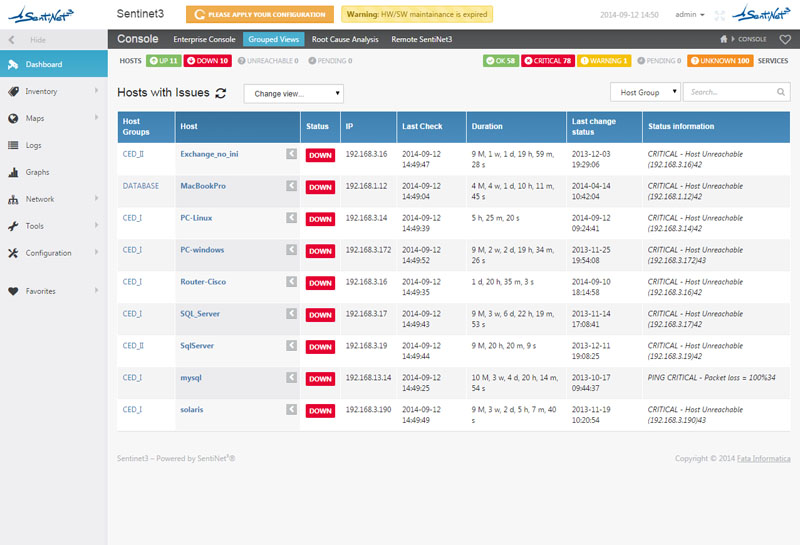Image resolution: width=800 pixels, height=545 pixels.
Task: Expand the Inventory submenu arrow
Action: (x=96, y=91)
